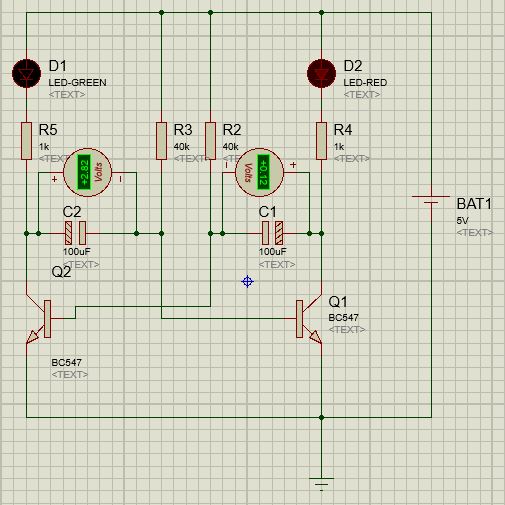
Task: Click the 40k value under R3
Action: click(x=182, y=146)
